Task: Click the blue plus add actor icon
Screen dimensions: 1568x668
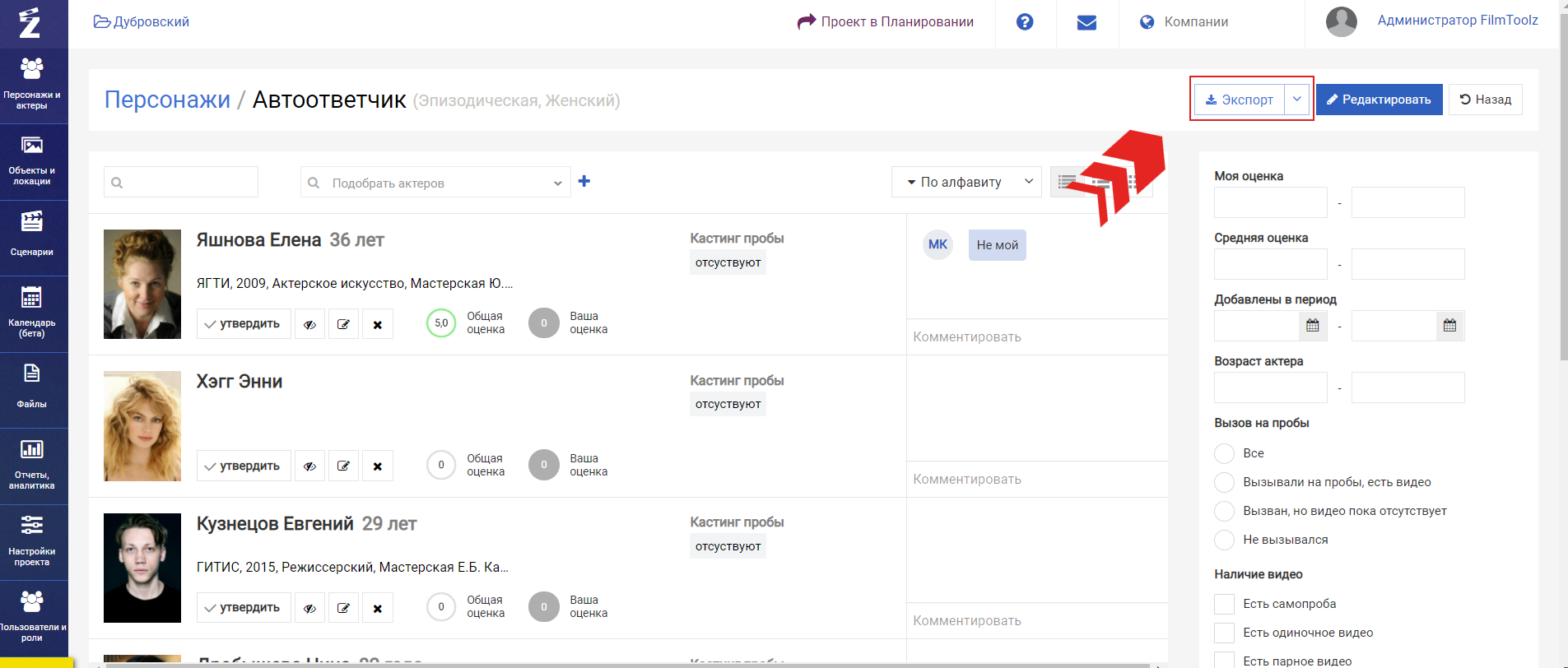Action: 584,181
